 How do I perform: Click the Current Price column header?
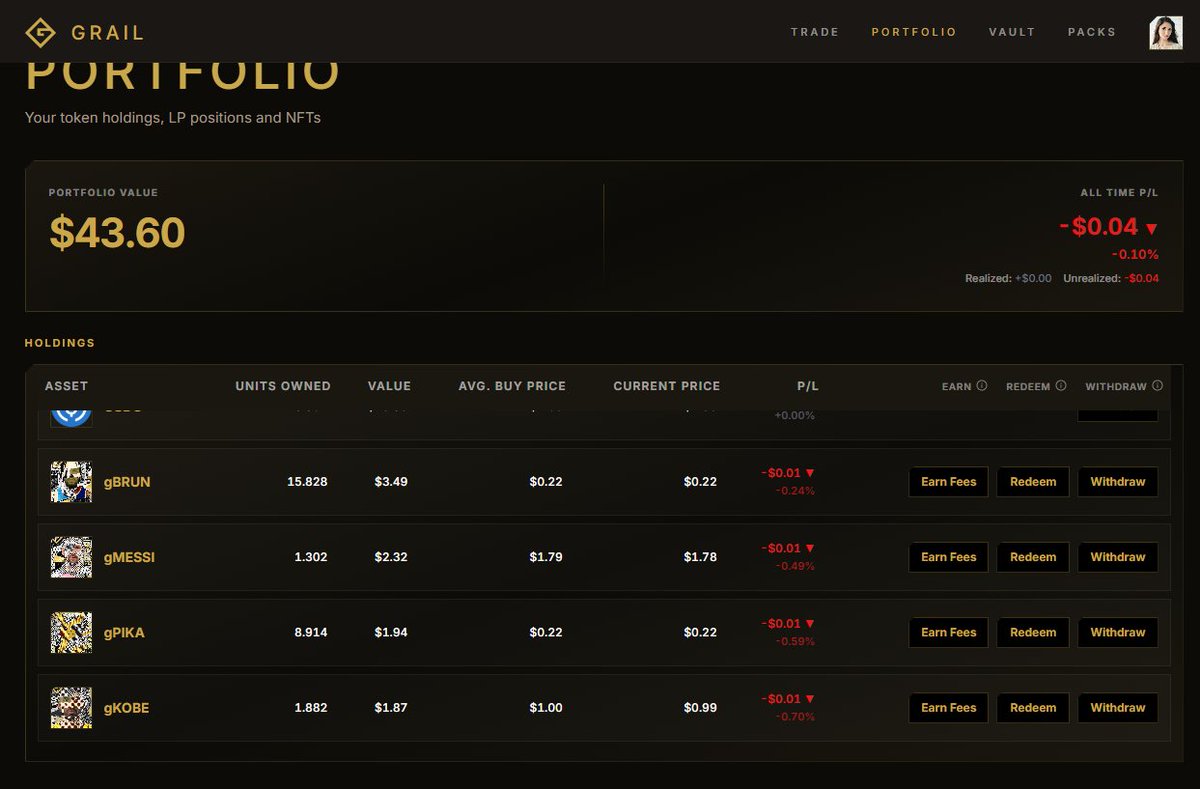pos(666,386)
